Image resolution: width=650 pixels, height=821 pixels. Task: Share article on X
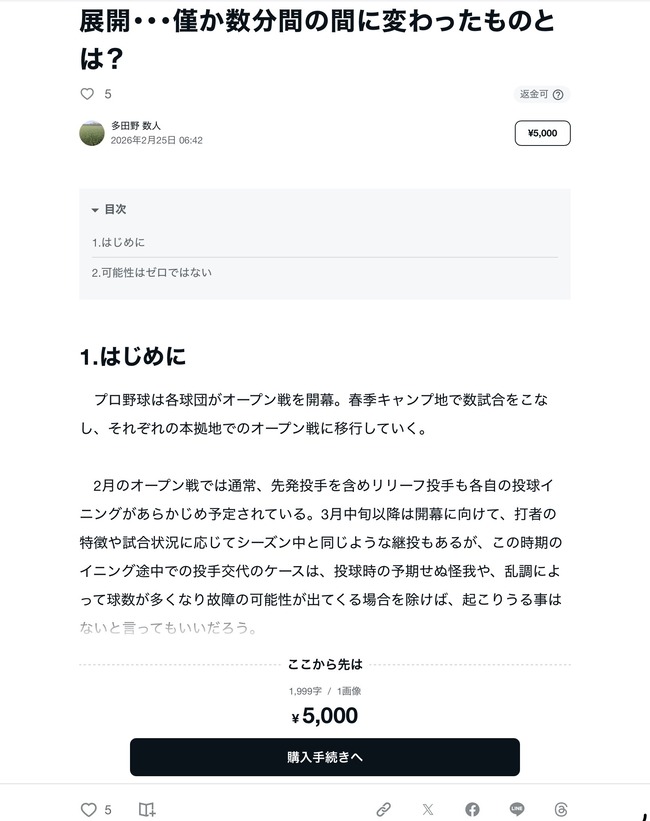pyautogui.click(x=428, y=809)
